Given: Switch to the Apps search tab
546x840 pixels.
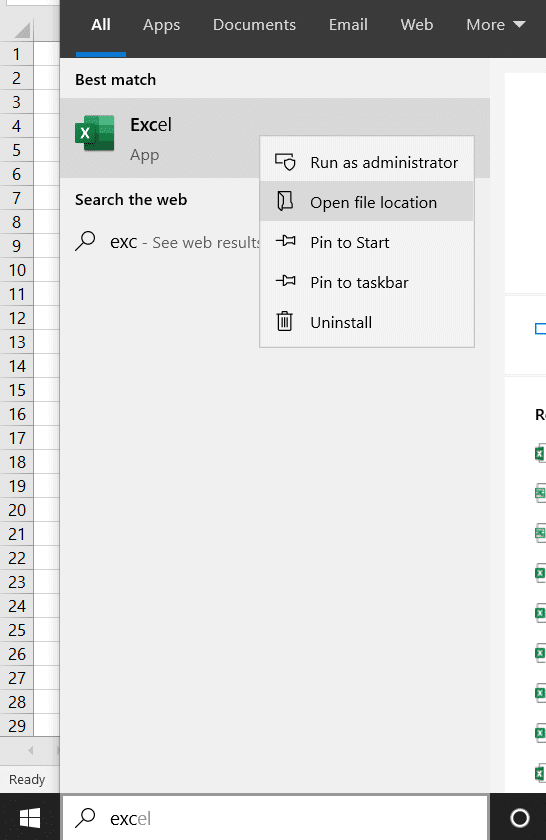Looking at the screenshot, I should 161,25.
